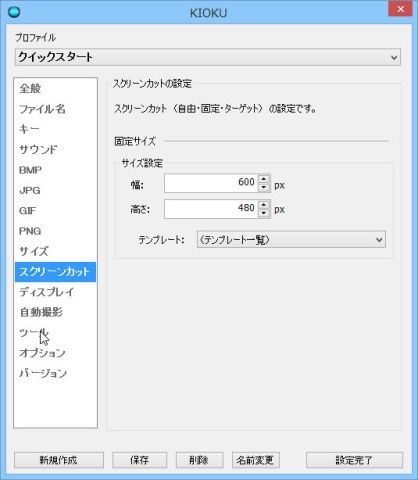
Task: Open ディスプレイ settings page
Action: pyautogui.click(x=55, y=292)
